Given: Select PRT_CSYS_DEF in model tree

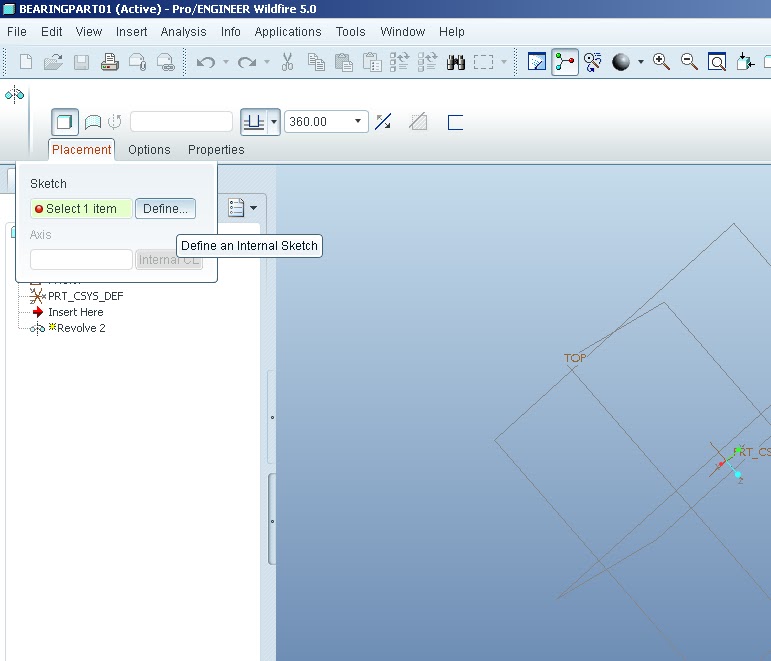Looking at the screenshot, I should coord(86,296).
